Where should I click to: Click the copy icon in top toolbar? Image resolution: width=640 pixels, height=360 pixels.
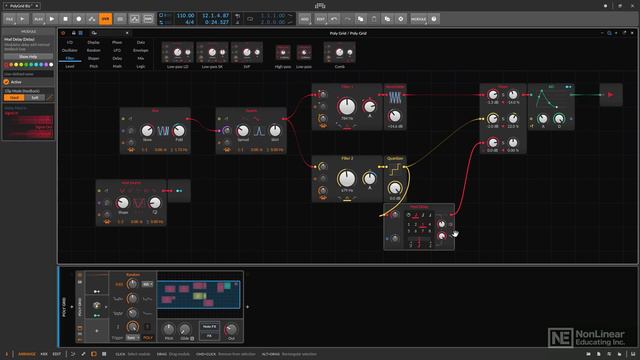click(x=361, y=19)
